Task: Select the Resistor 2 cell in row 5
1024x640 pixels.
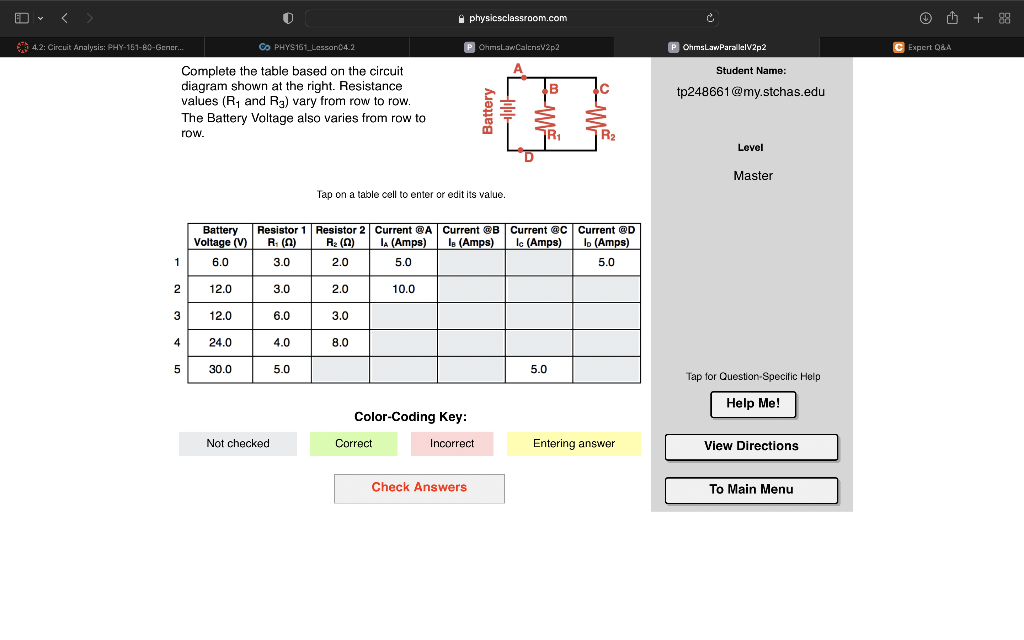Action: pos(340,369)
